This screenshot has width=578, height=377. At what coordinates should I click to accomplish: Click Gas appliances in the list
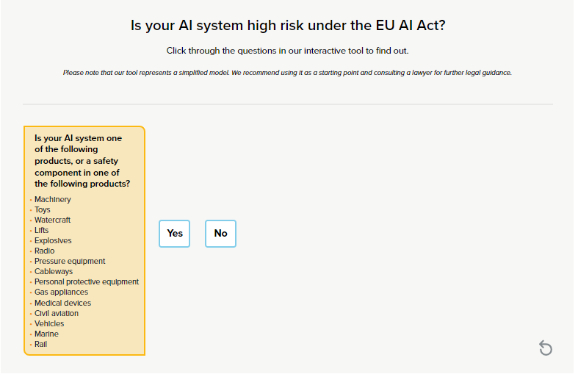click(x=61, y=292)
